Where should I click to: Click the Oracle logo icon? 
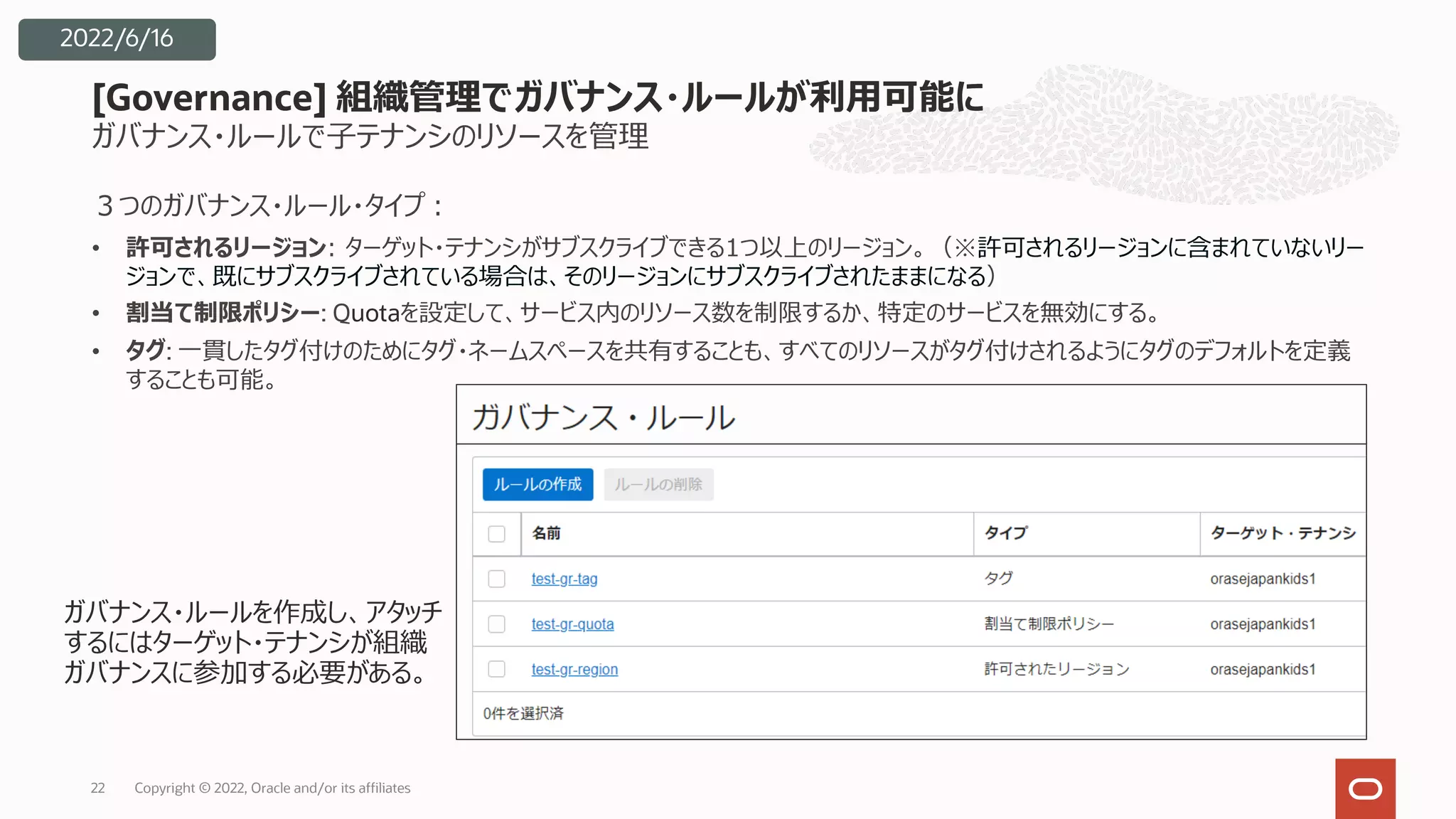click(x=1365, y=788)
